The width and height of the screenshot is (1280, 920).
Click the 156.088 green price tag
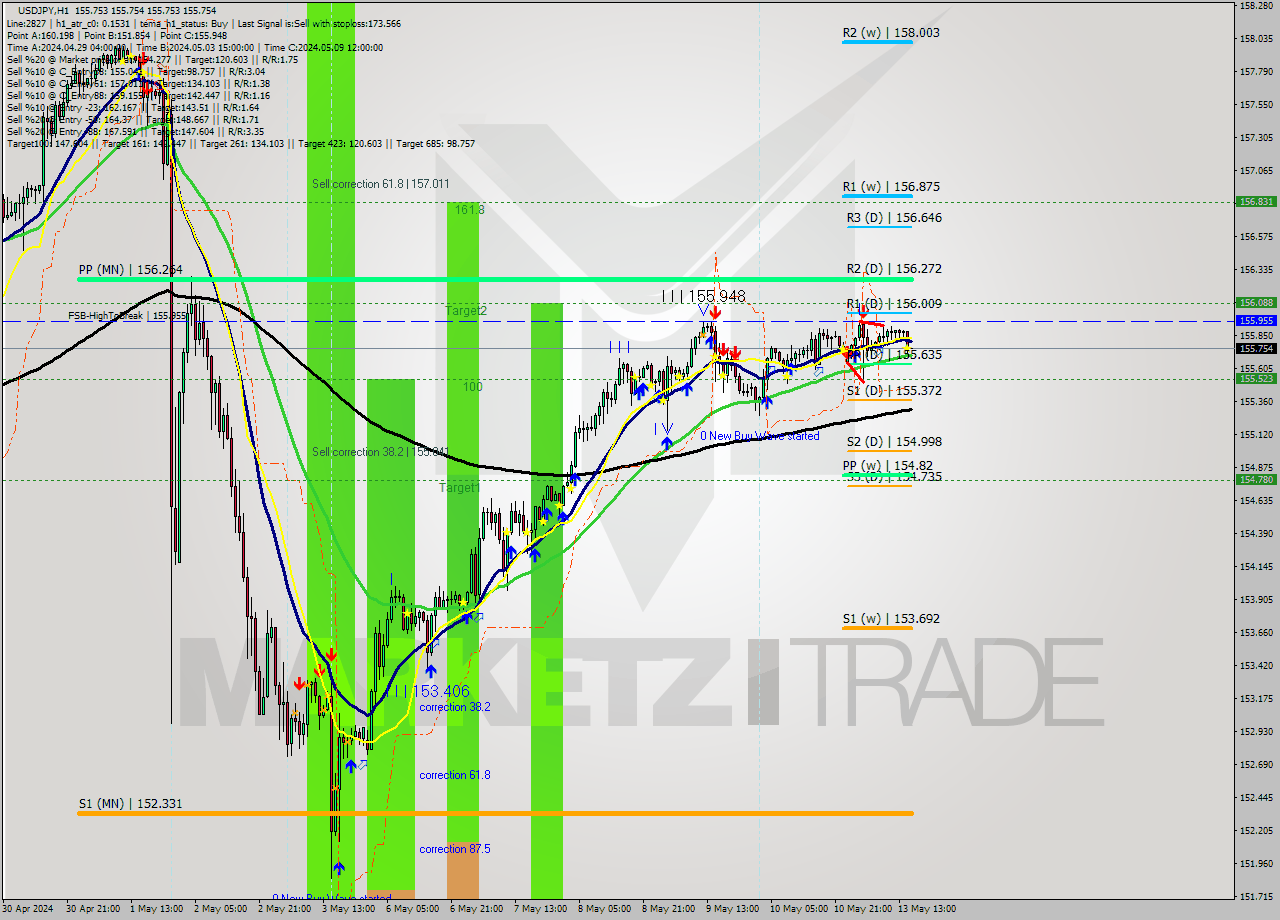coord(1256,302)
